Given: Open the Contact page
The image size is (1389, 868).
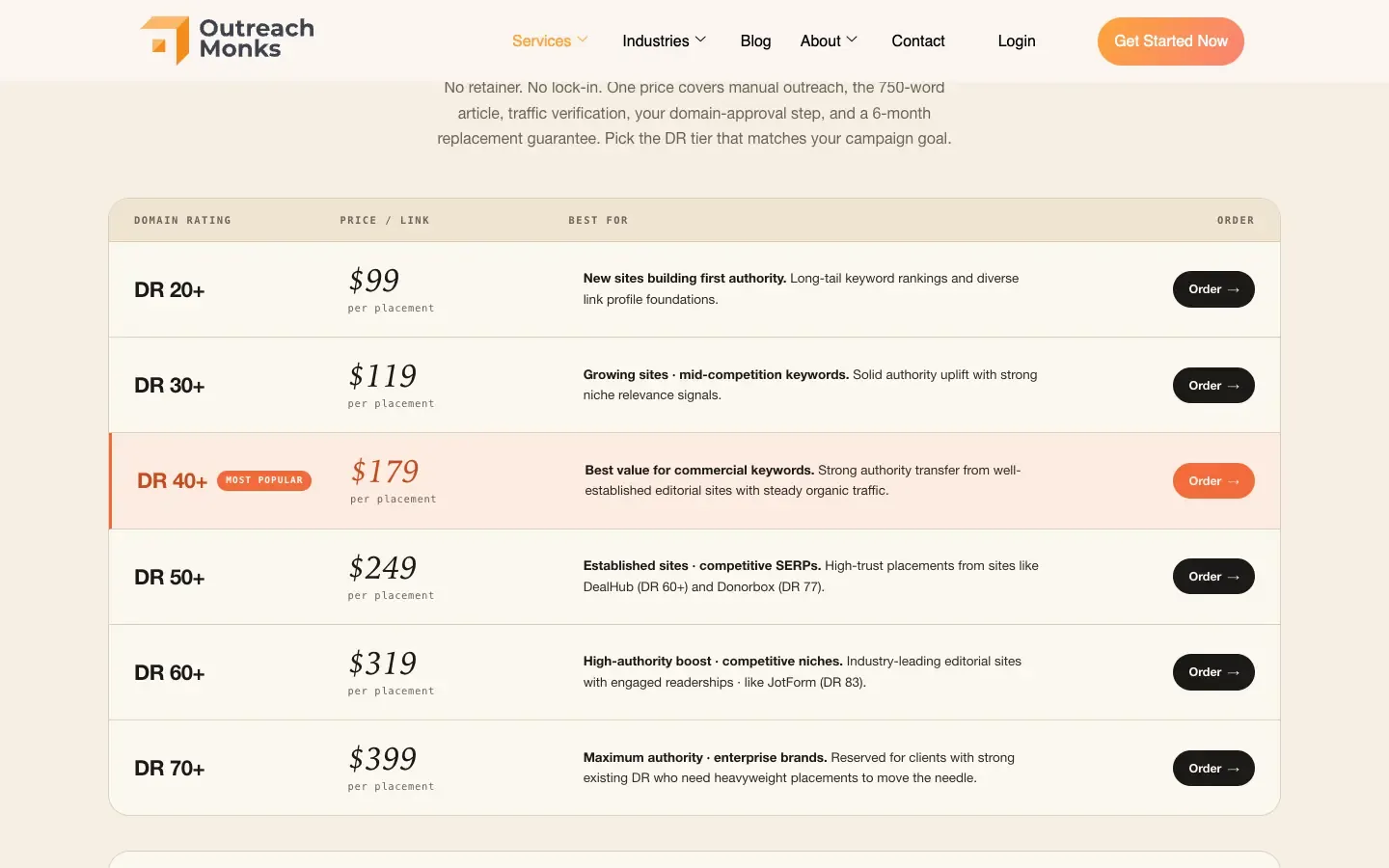Looking at the screenshot, I should point(918,41).
